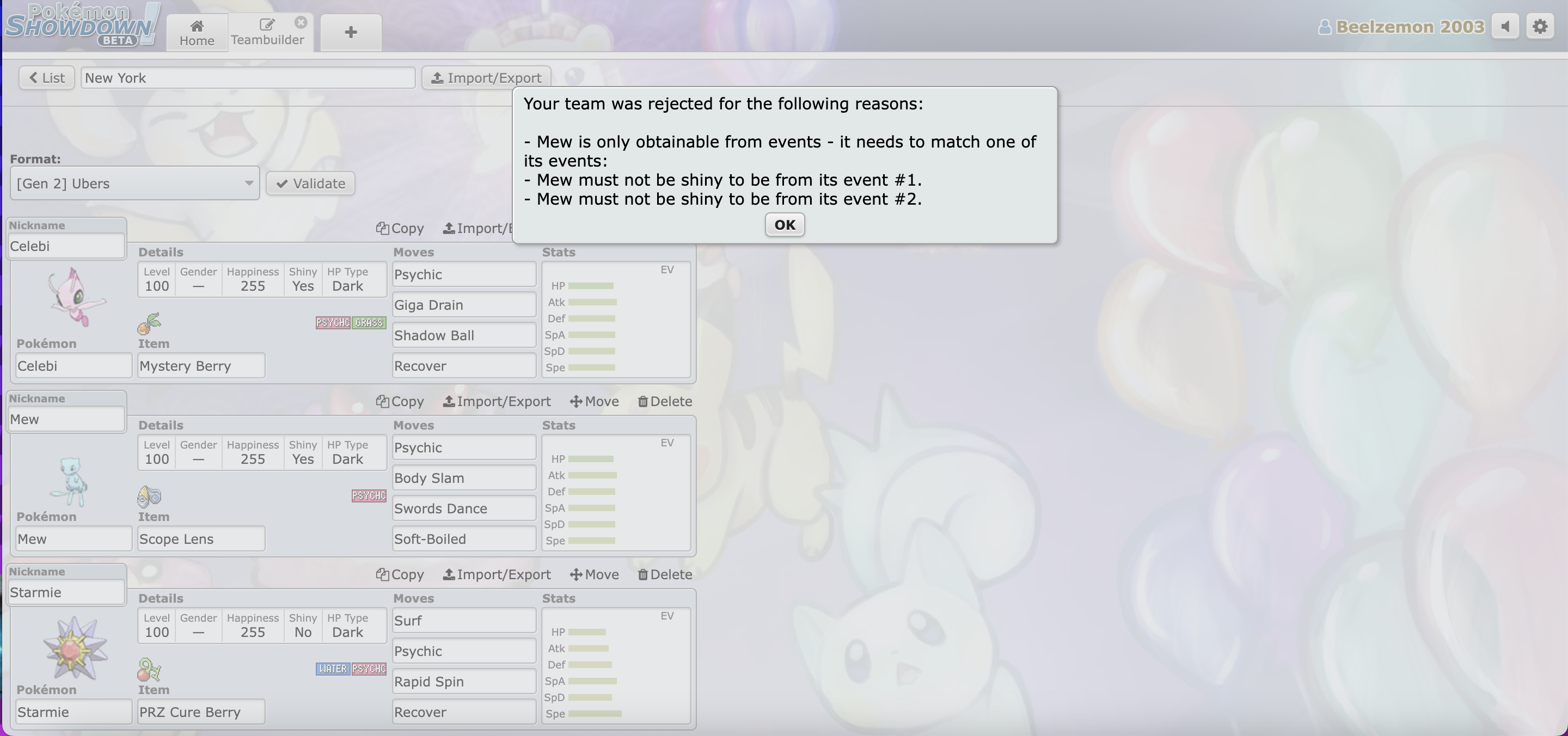This screenshot has width=1568, height=736.
Task: Click the Pokémon Showdown logo
Action: [83, 25]
